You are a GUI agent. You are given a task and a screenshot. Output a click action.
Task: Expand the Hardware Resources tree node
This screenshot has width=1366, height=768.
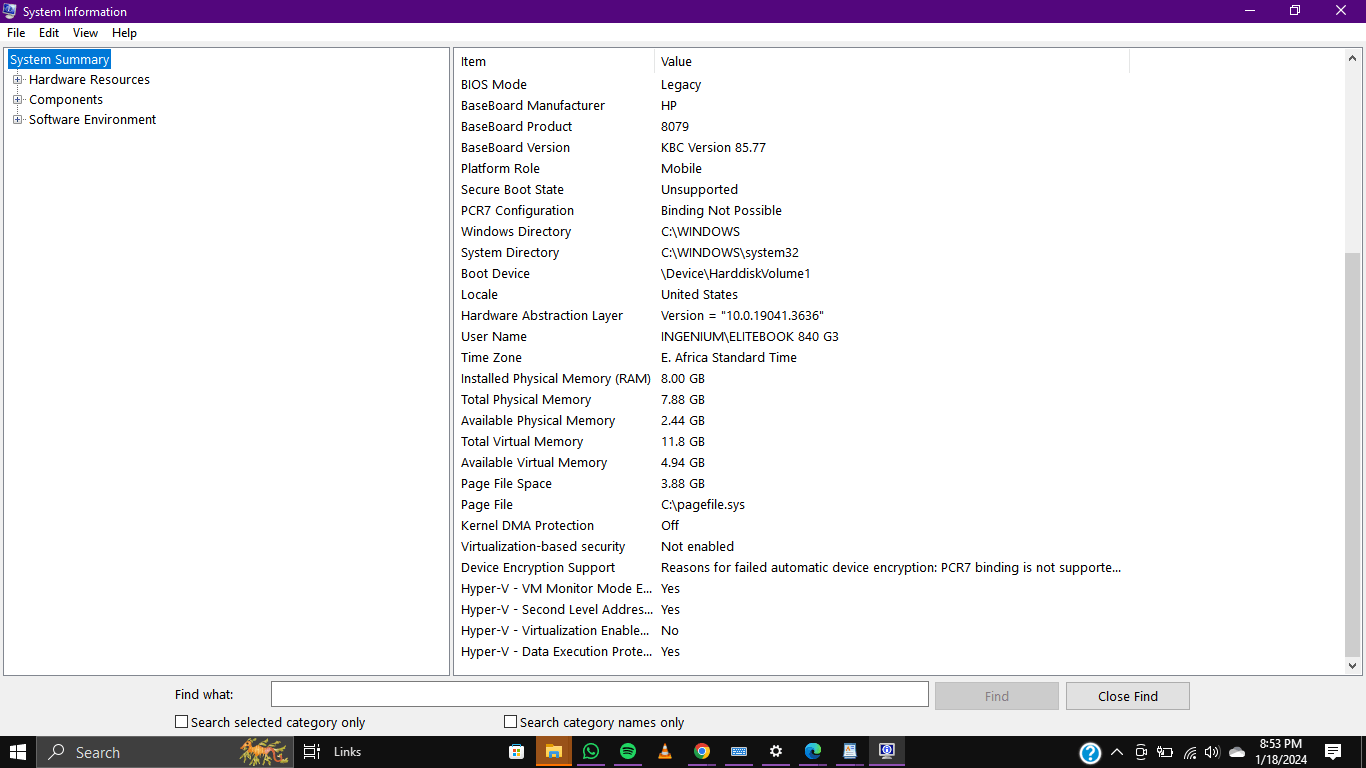pos(18,80)
